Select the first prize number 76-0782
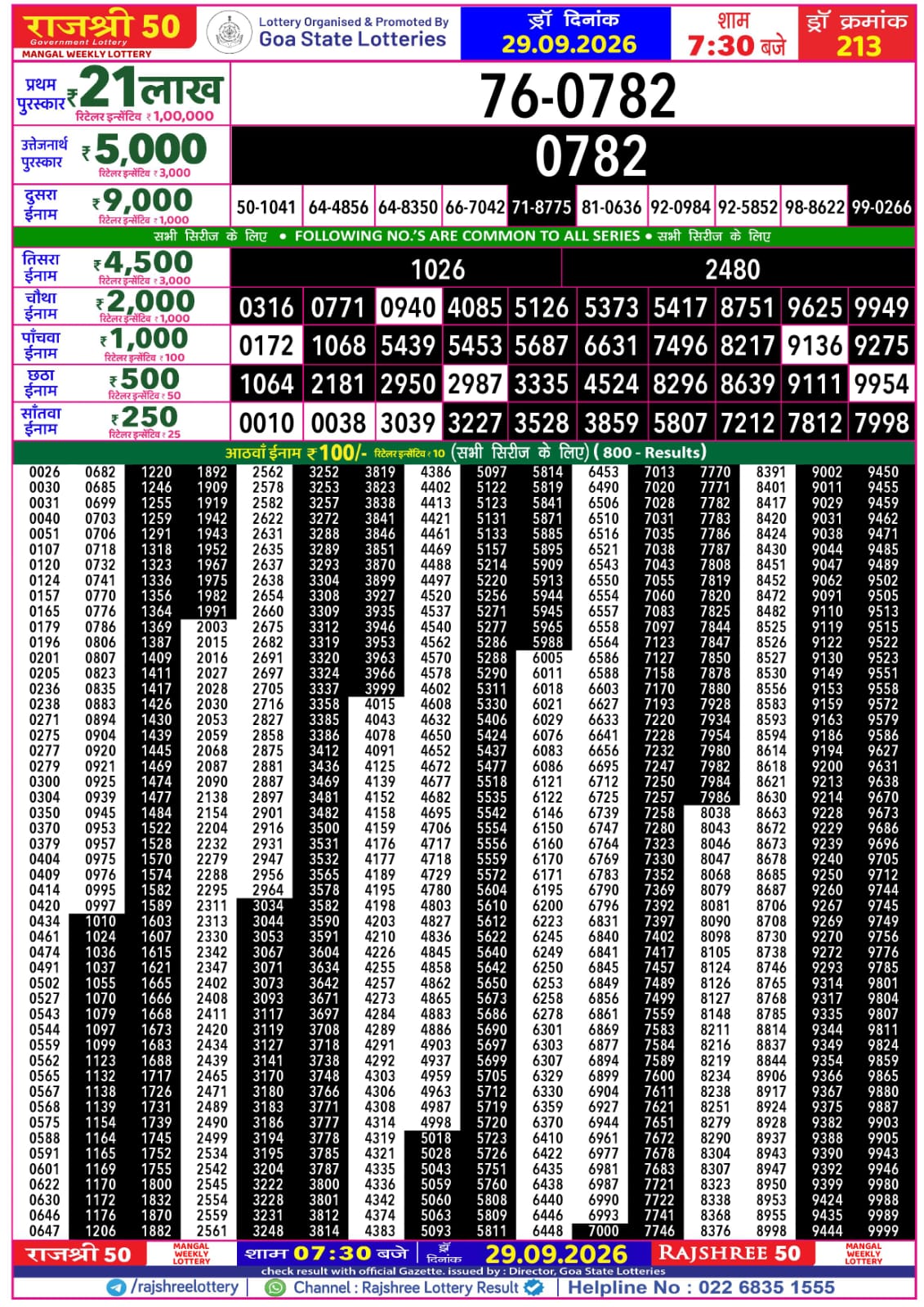924x1307 pixels. (578, 95)
